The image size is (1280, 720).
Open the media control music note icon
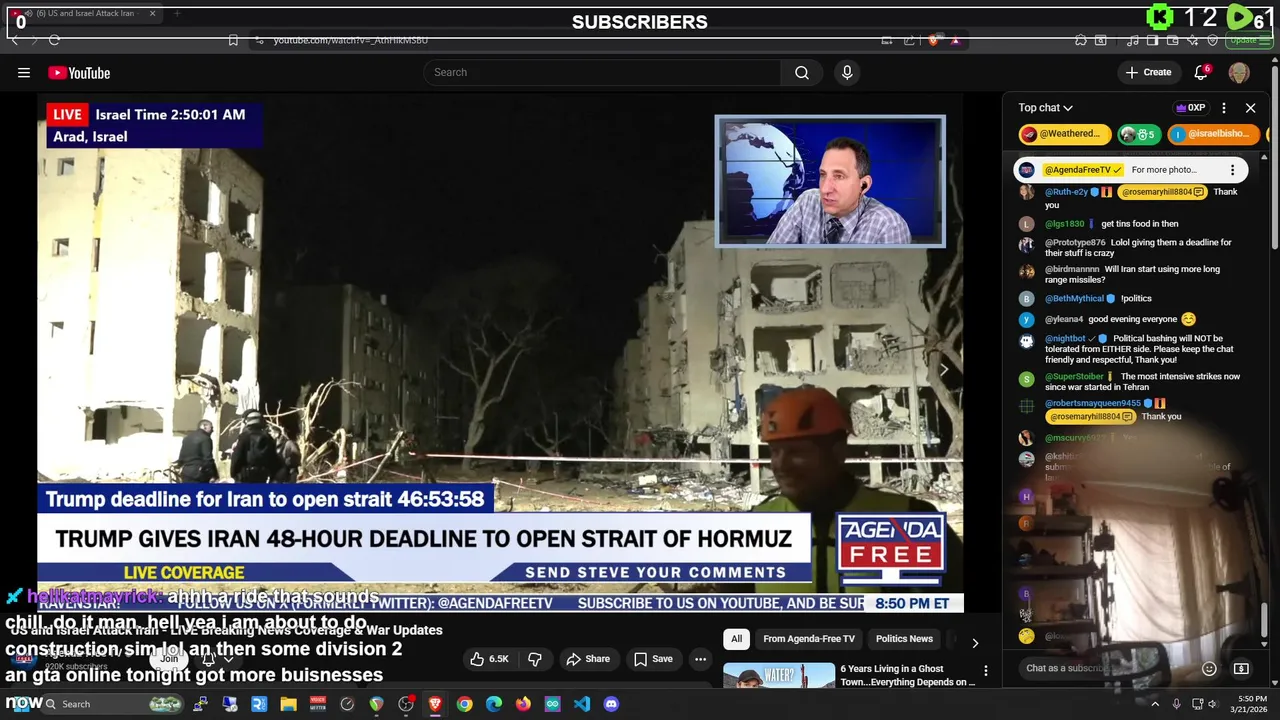(1132, 40)
